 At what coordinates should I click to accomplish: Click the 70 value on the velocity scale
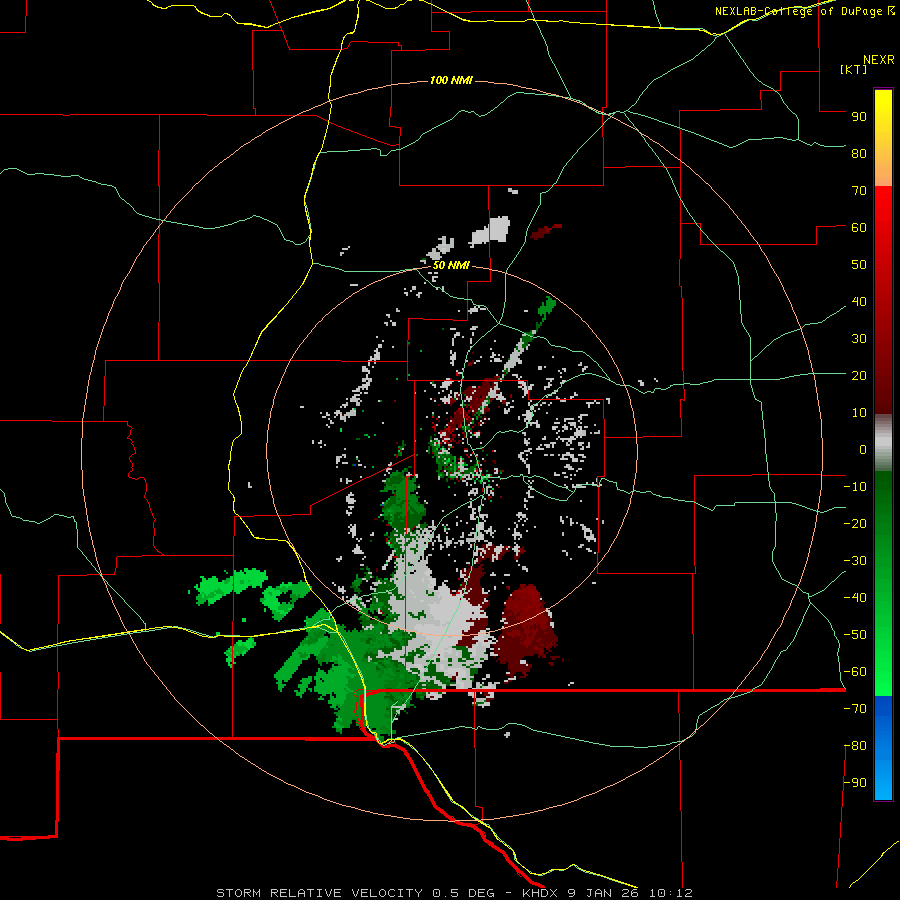[x=859, y=191]
